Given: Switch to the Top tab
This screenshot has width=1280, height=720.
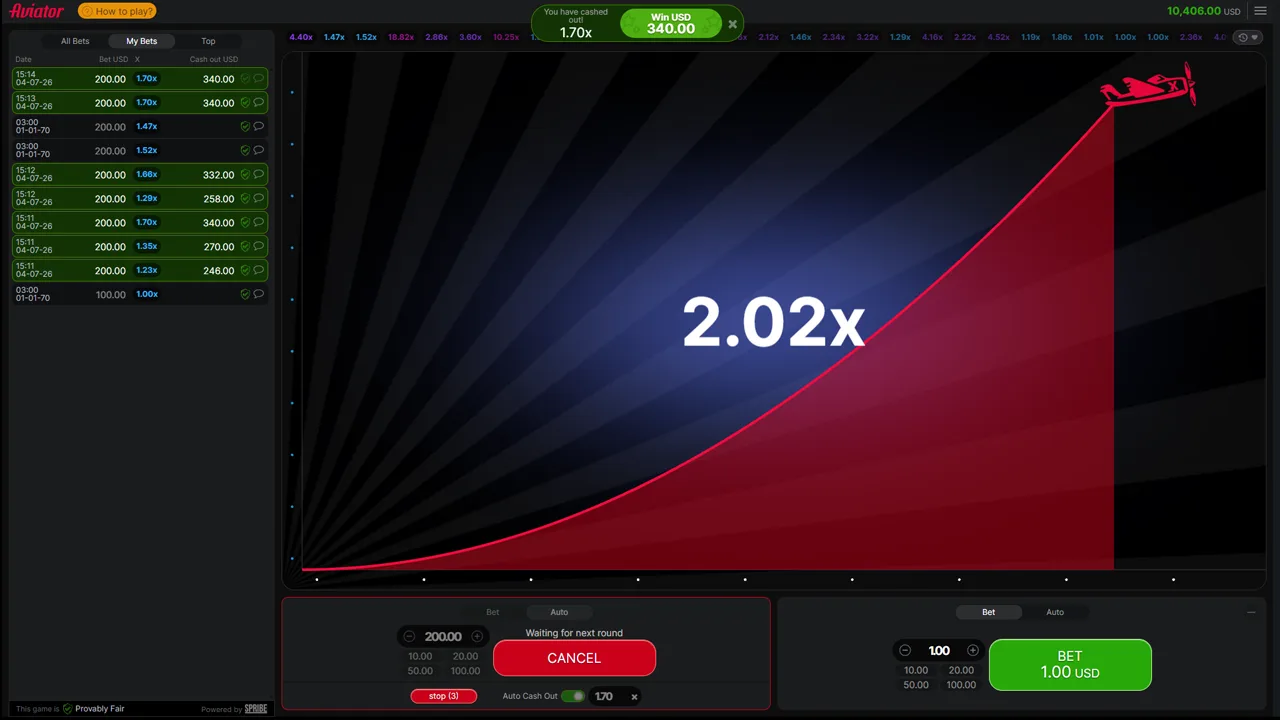Looking at the screenshot, I should 208,41.
